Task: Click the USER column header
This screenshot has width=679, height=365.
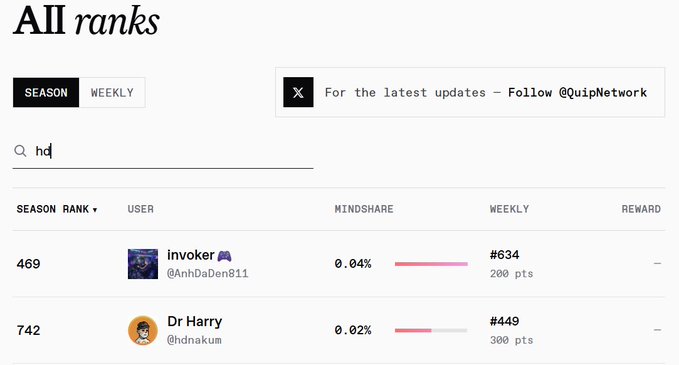Action: tap(141, 209)
